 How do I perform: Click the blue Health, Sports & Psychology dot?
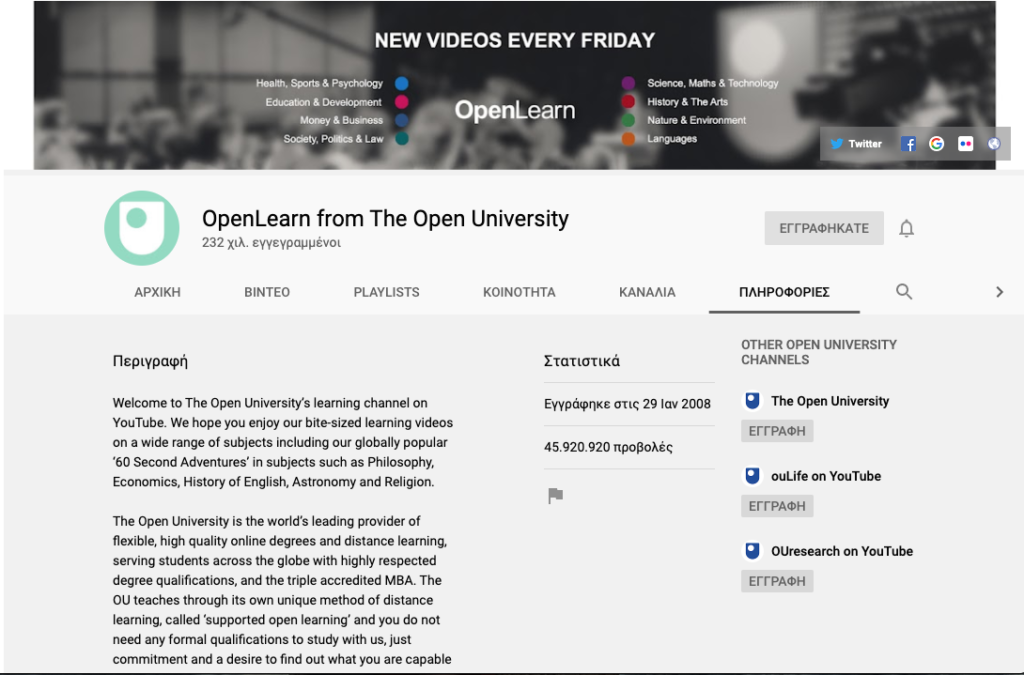click(x=402, y=83)
